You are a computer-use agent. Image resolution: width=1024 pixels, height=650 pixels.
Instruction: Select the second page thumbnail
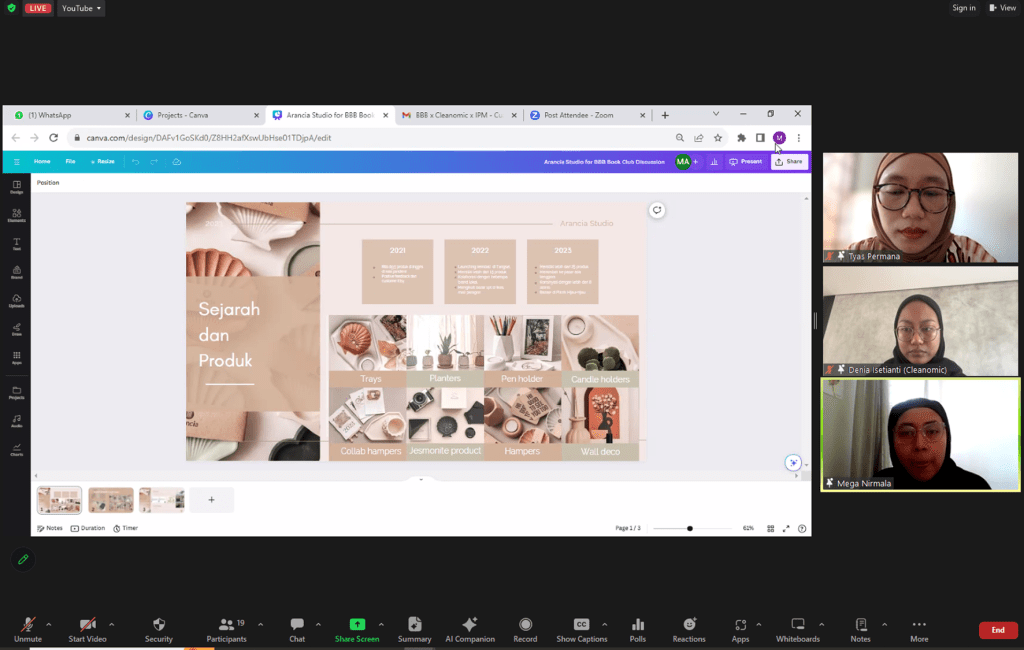click(x=111, y=500)
